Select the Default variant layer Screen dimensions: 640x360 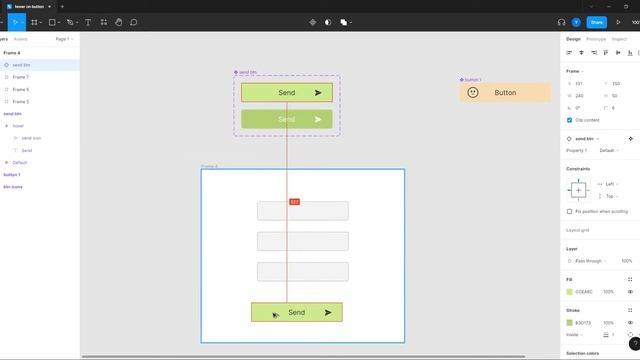click(40, 162)
